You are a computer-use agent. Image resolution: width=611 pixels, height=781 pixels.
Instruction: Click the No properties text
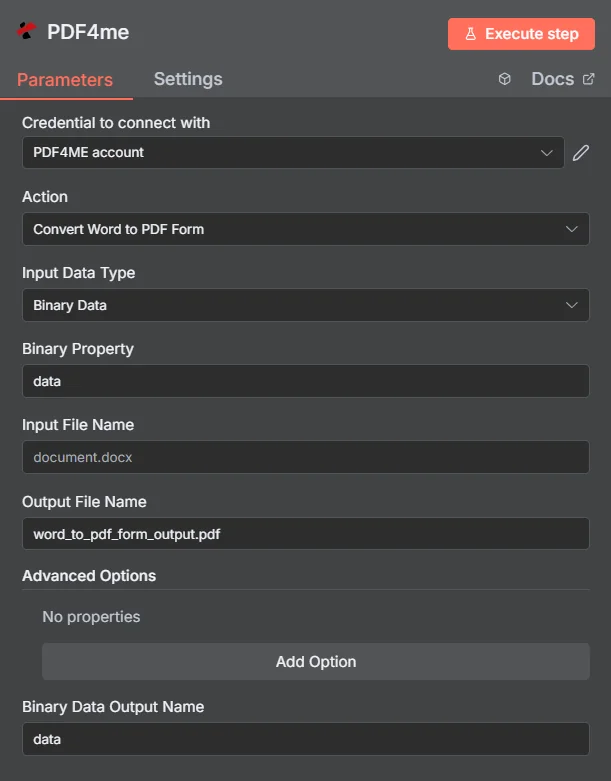click(x=91, y=617)
